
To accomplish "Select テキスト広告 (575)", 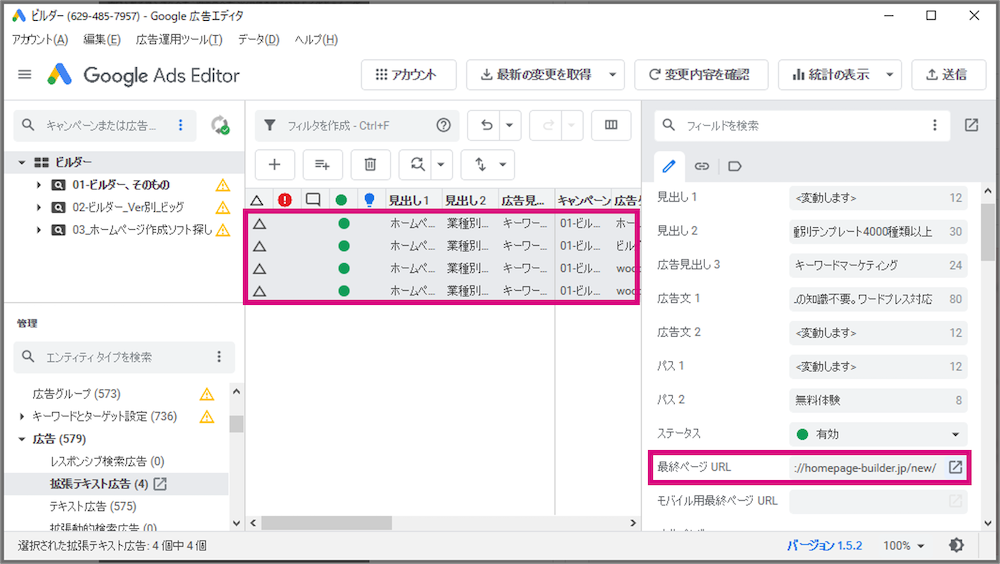I will 93,507.
